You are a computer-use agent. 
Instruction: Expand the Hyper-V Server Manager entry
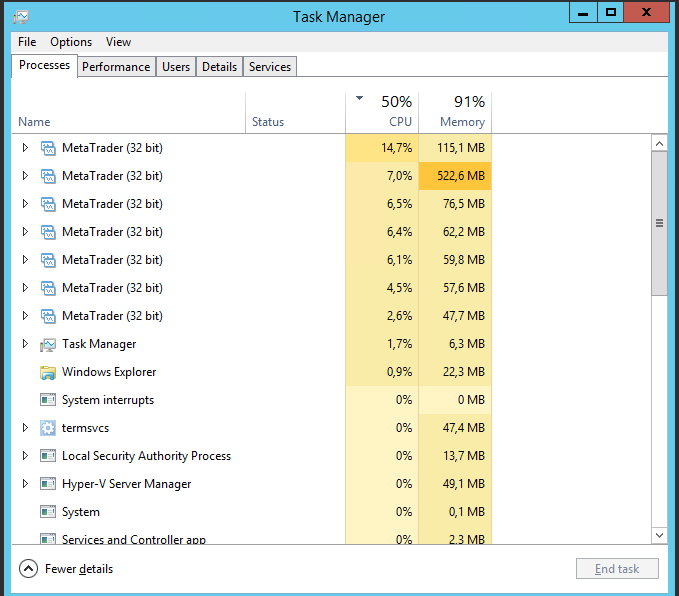pos(25,484)
